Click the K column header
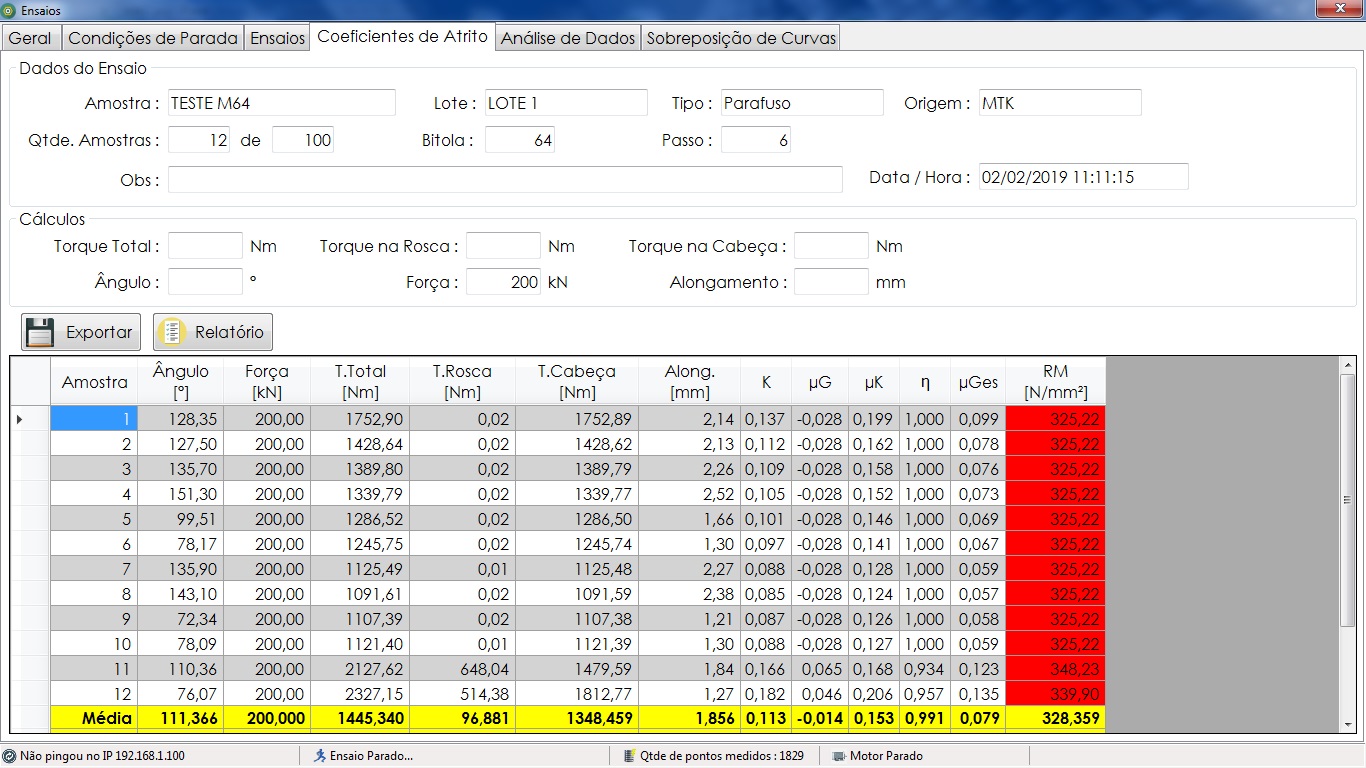Image resolution: width=1366 pixels, height=768 pixels. [766, 382]
